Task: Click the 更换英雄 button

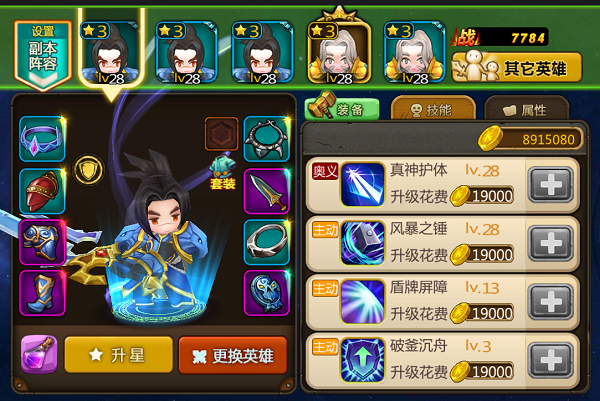Action: (233, 355)
